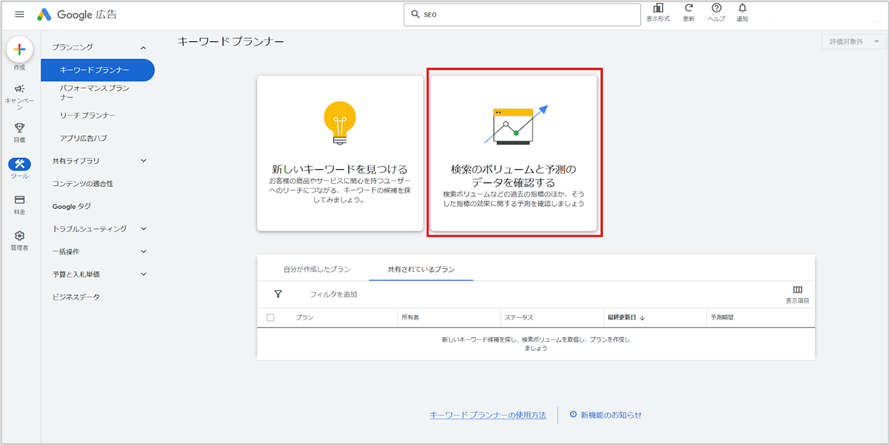Open キャンペーン megaphone icon
This screenshot has width=890, height=445.
click(x=19, y=89)
